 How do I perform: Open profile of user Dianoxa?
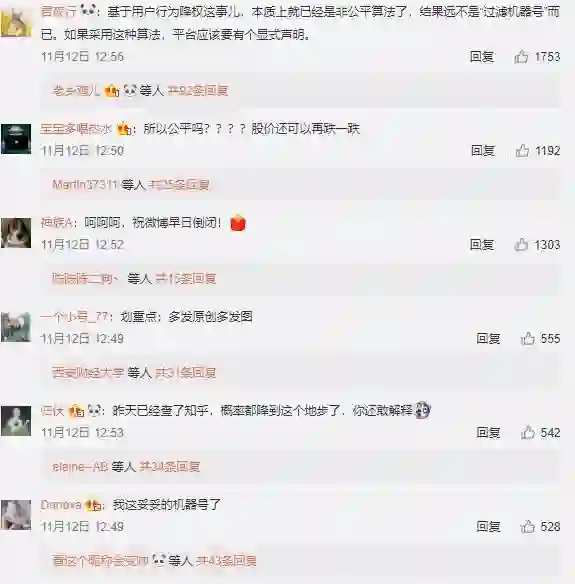[61, 505]
